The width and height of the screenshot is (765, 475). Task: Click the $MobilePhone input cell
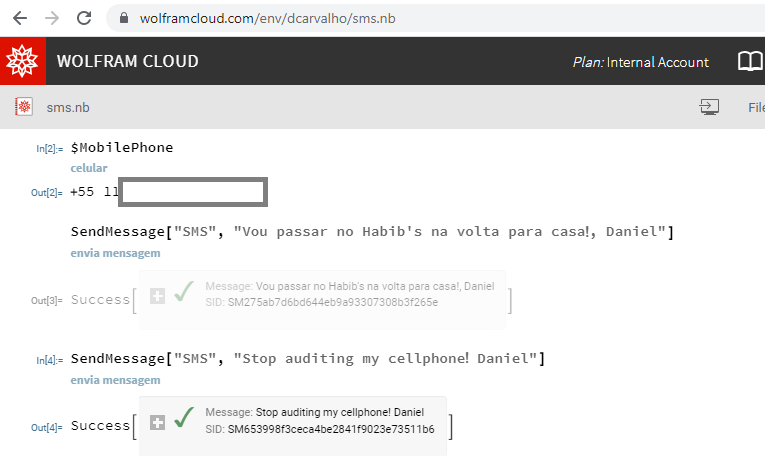click(122, 147)
